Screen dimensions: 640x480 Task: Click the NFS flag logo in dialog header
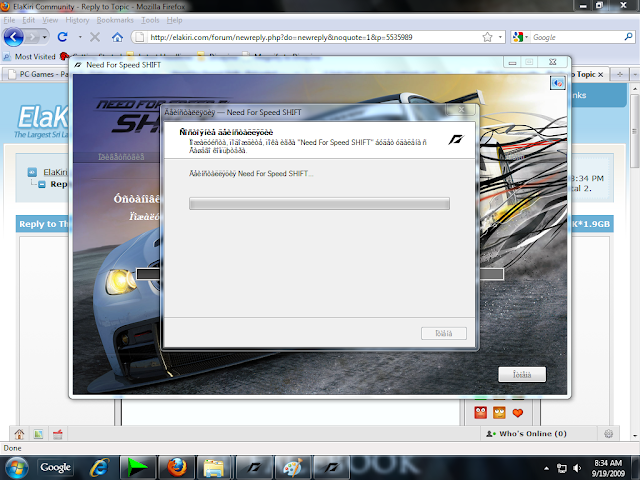pos(456,140)
